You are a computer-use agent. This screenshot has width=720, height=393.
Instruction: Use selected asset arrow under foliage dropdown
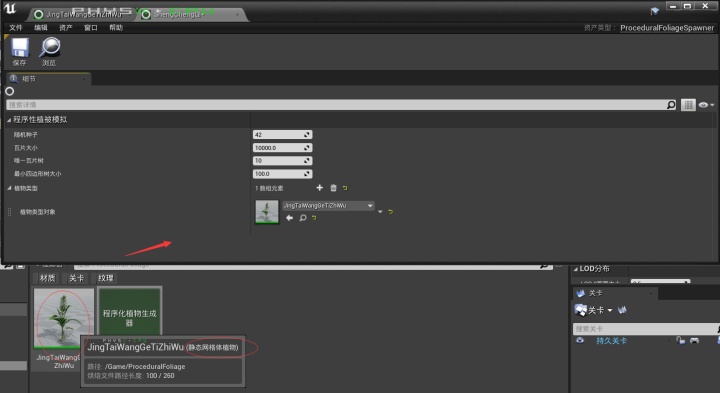tap(289, 218)
